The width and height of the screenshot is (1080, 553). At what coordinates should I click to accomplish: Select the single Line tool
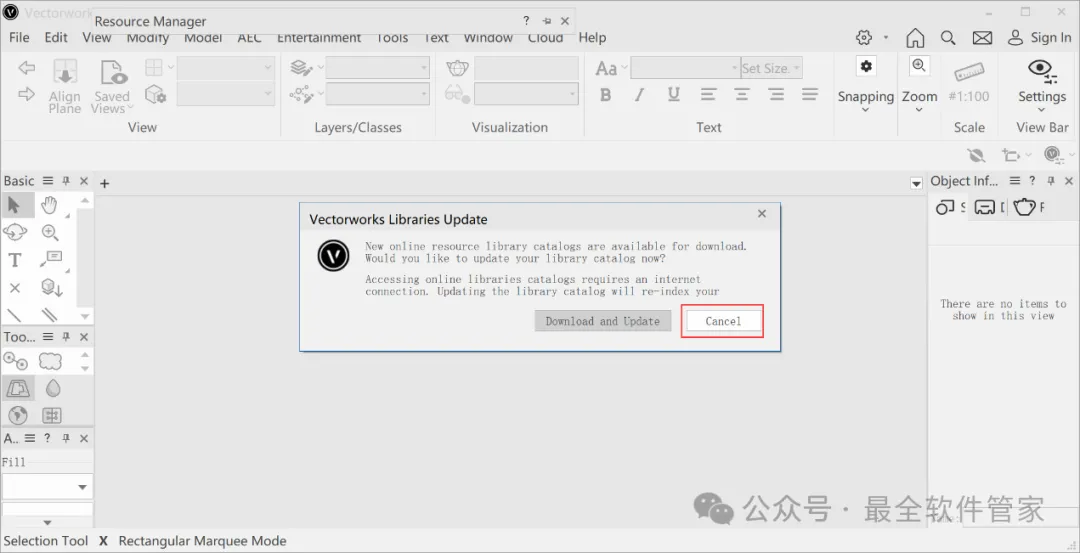tap(14, 315)
